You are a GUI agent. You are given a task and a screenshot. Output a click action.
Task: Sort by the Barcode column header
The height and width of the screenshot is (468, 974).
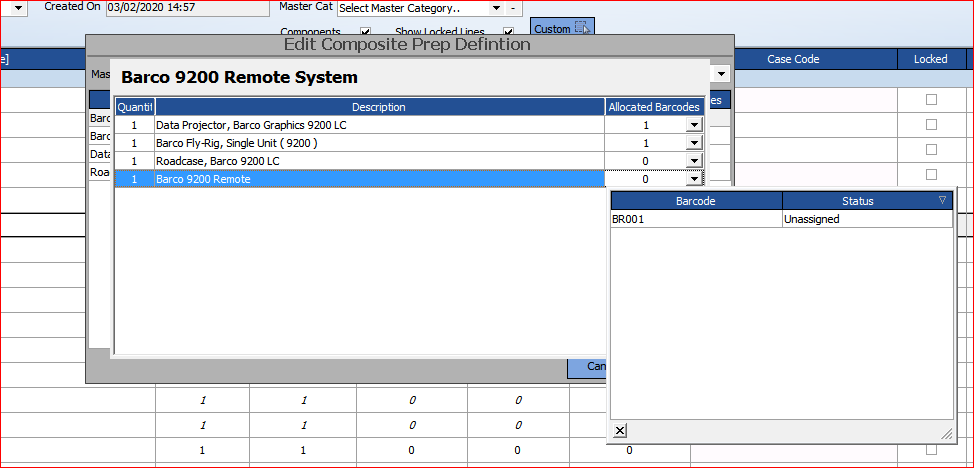pos(696,201)
